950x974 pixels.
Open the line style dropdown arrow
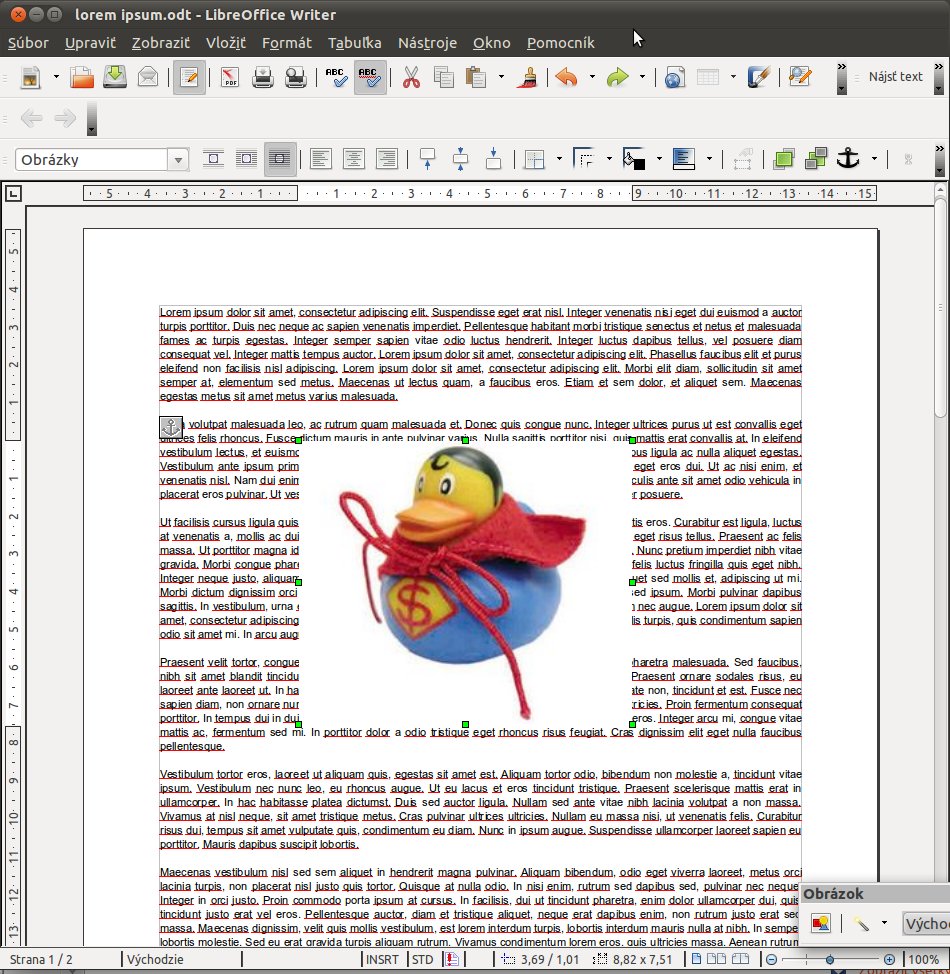click(609, 159)
